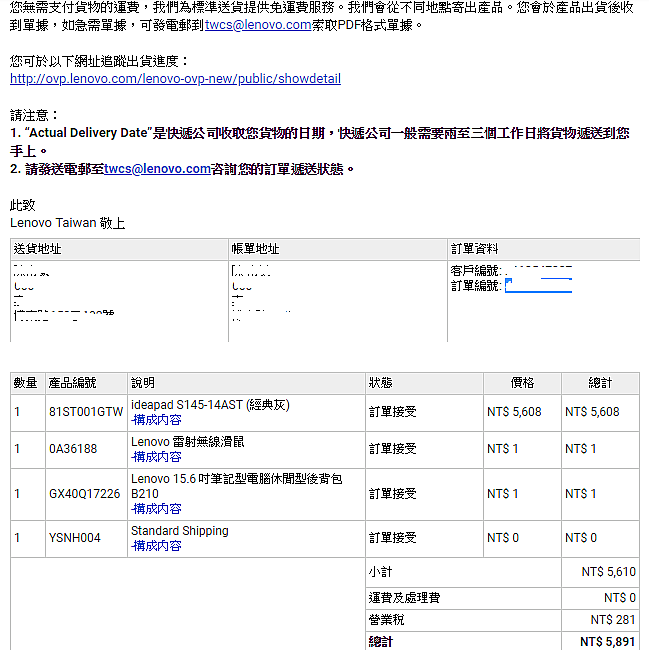Open 構成內容 link under ideapad S145-14AST
Viewport: 649px width, 650px height.
tap(156, 420)
